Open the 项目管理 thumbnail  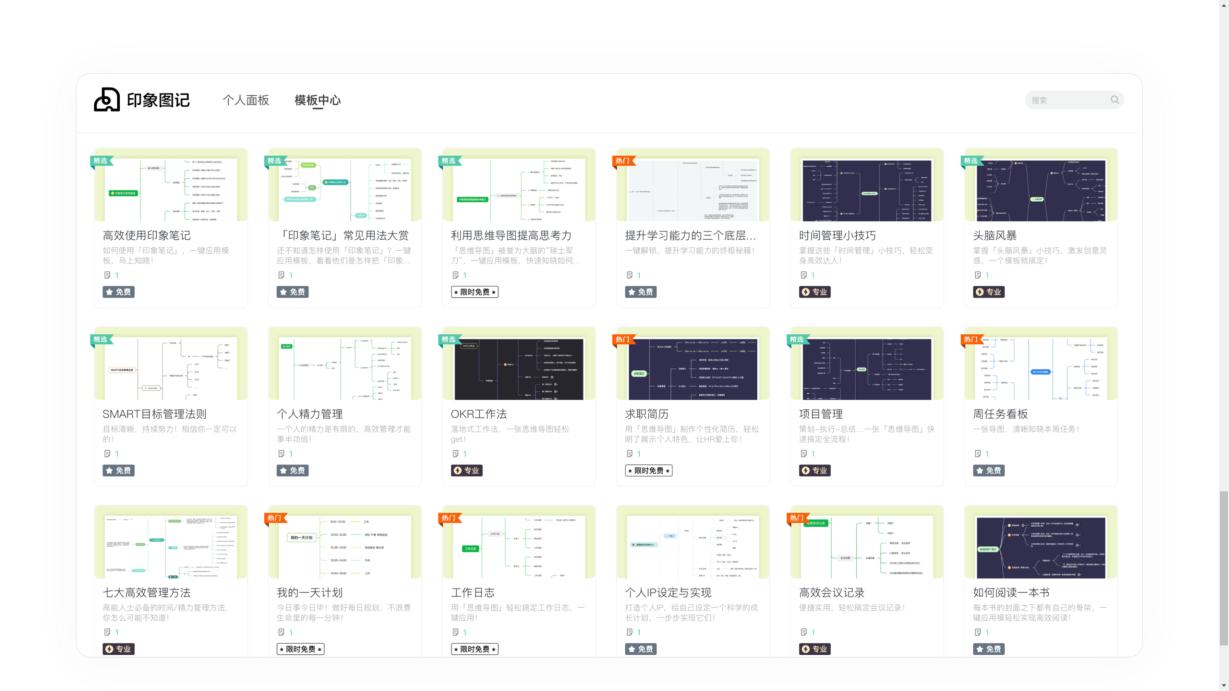pos(867,363)
